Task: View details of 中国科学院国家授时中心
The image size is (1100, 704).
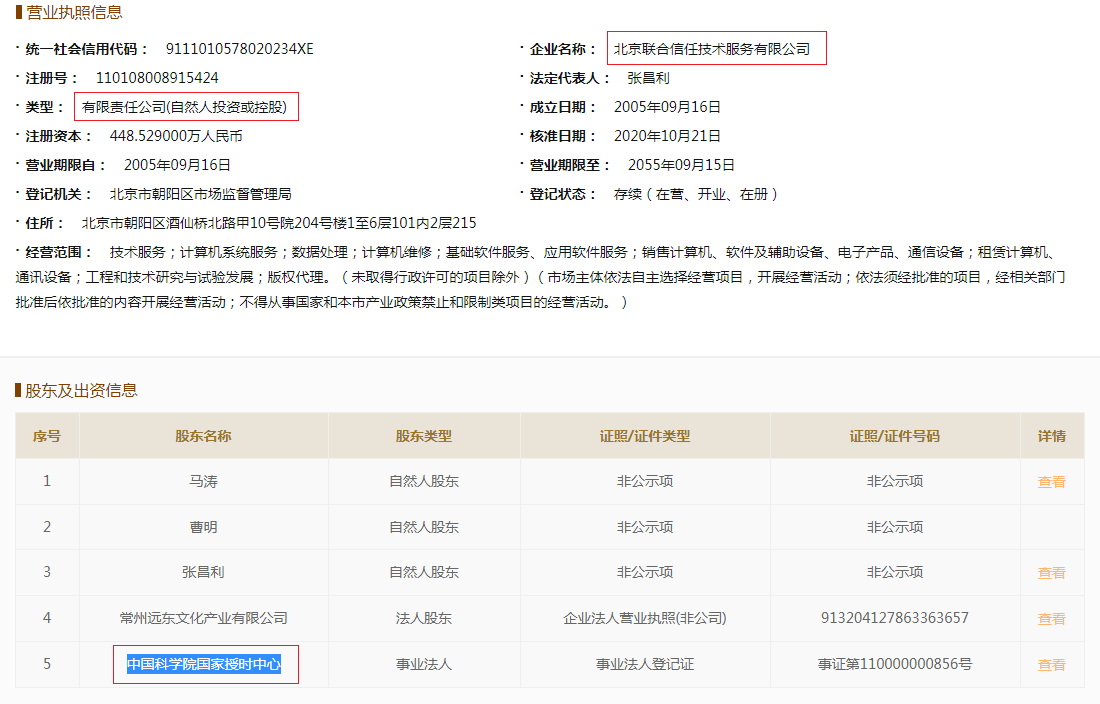Action: tap(1051, 665)
